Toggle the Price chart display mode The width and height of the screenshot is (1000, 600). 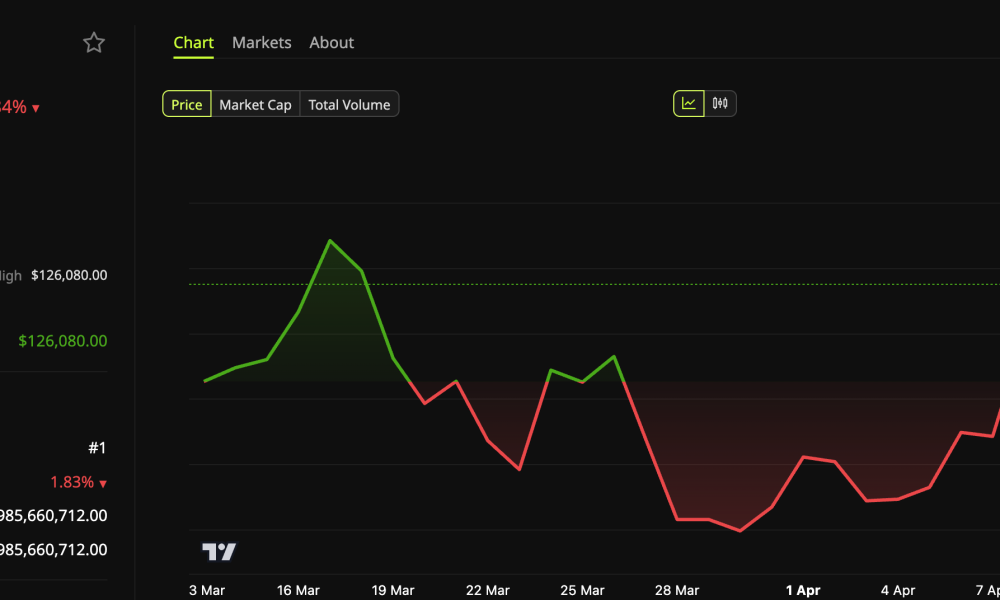(x=187, y=104)
